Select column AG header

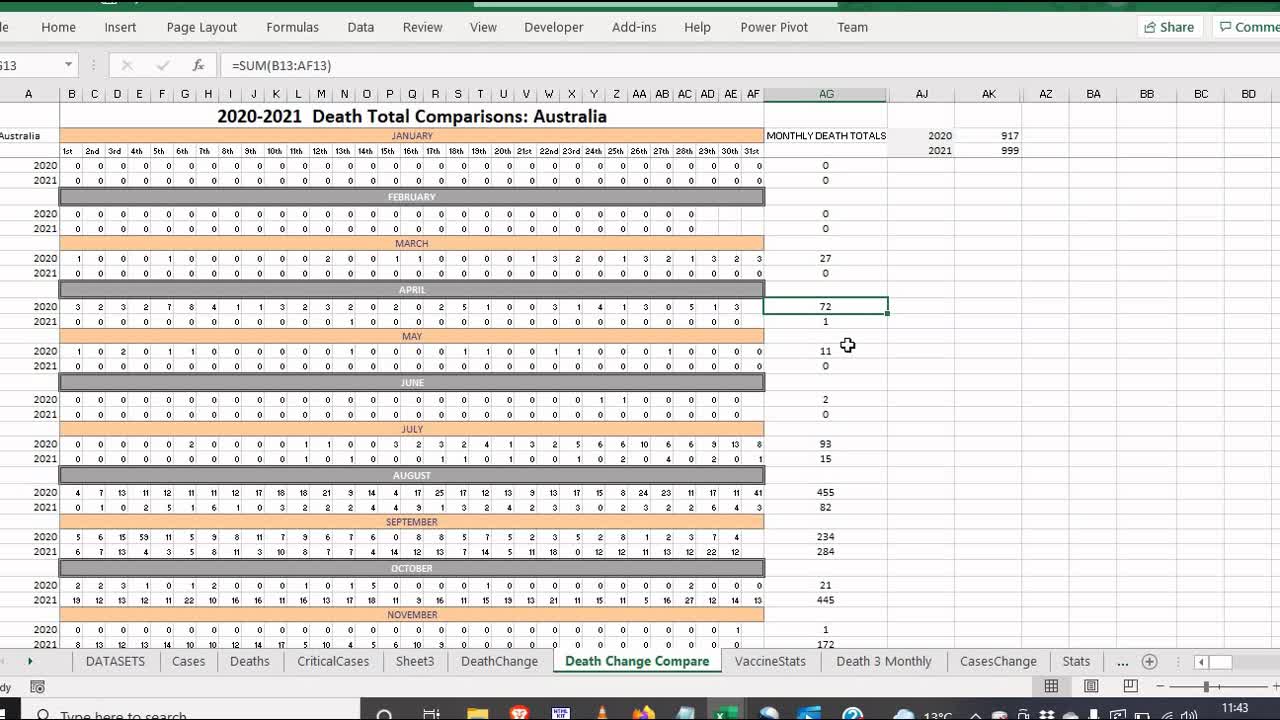coord(826,94)
